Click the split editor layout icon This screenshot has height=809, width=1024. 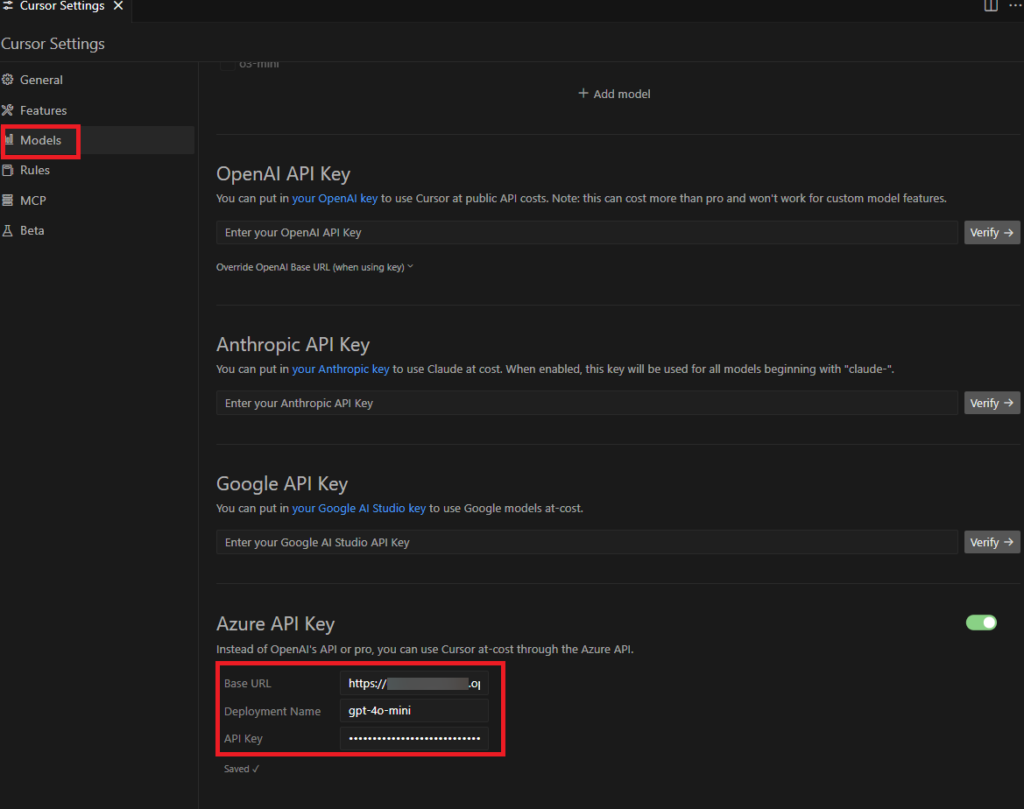coord(991,6)
